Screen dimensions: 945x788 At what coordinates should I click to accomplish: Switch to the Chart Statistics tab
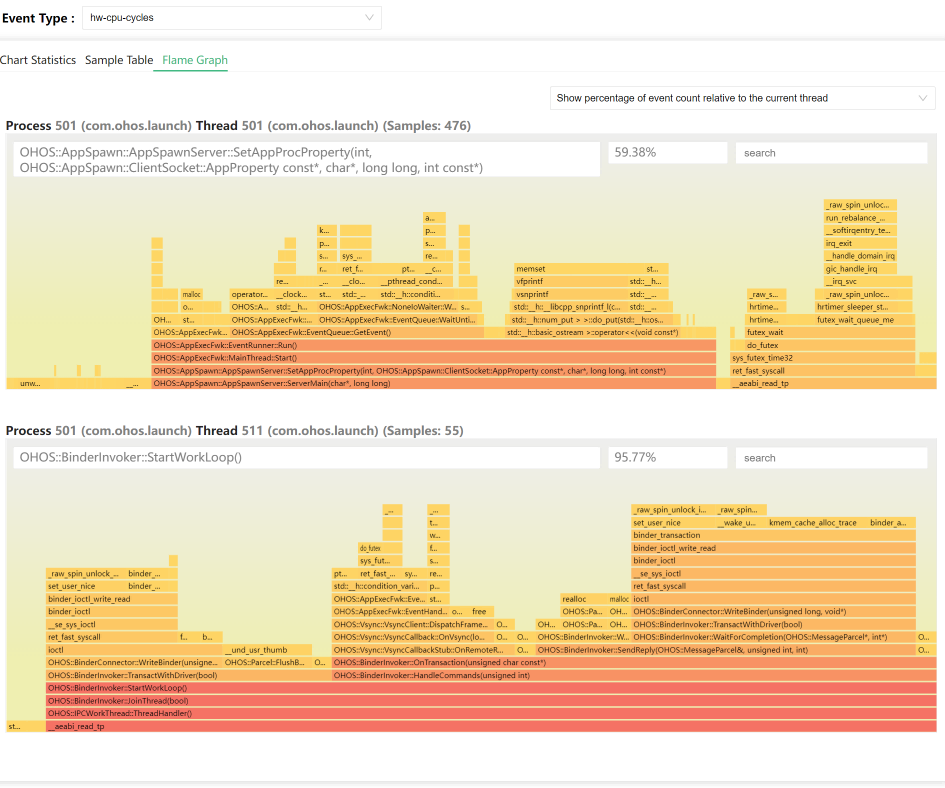(38, 60)
